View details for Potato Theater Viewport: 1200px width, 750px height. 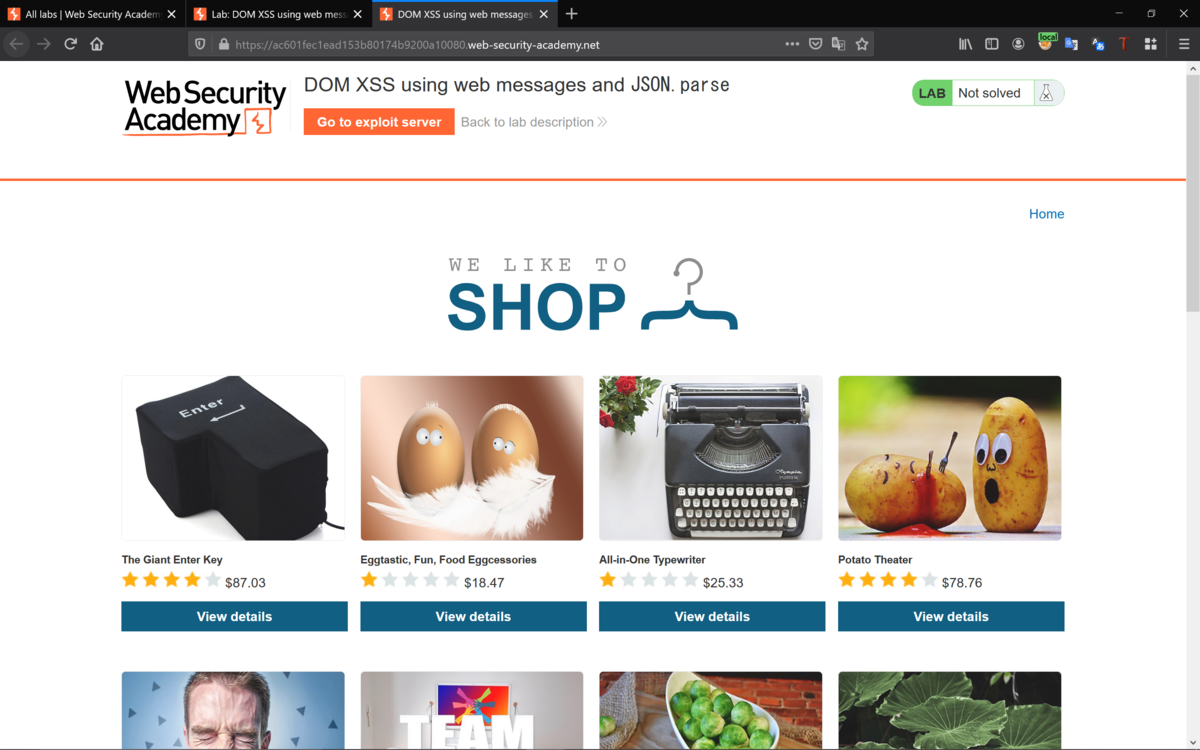point(951,616)
